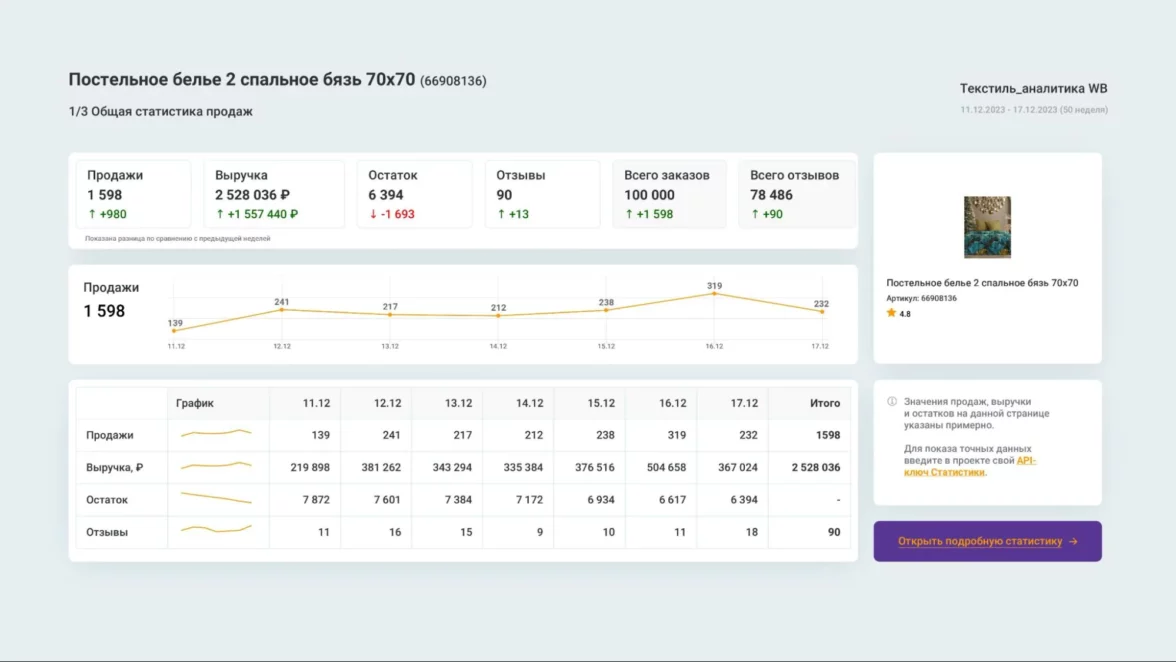
Task: Open the product bedding thumbnail image
Action: [x=987, y=227]
